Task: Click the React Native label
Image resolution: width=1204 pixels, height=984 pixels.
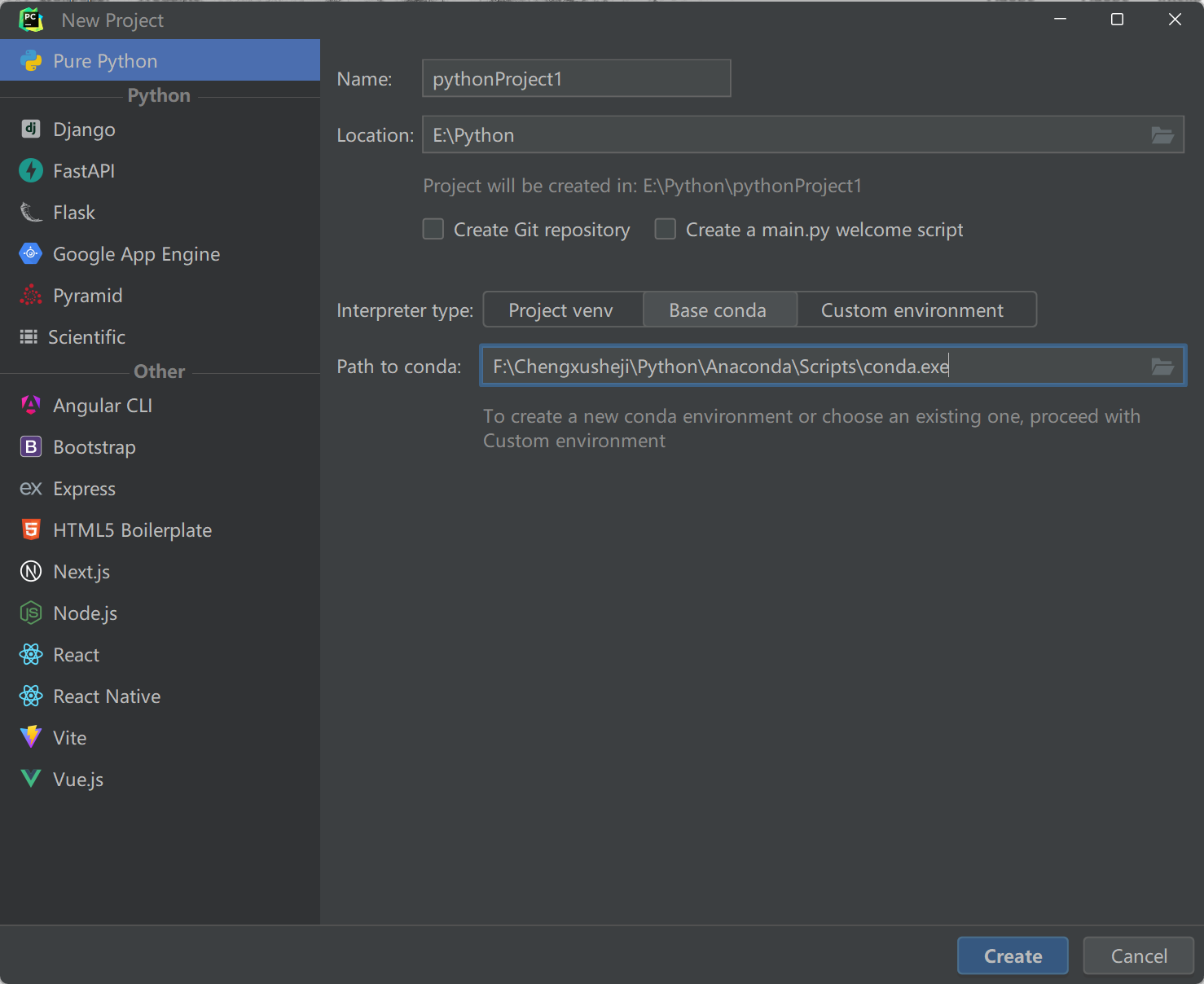Action: (107, 696)
